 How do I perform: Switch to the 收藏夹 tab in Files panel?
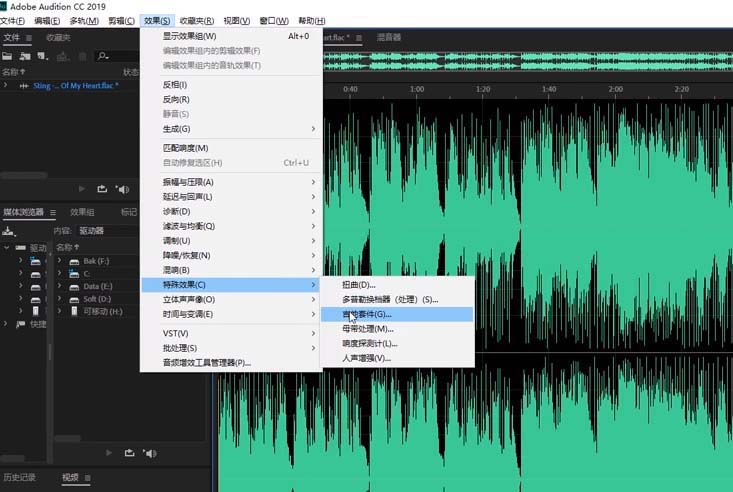(x=58, y=38)
